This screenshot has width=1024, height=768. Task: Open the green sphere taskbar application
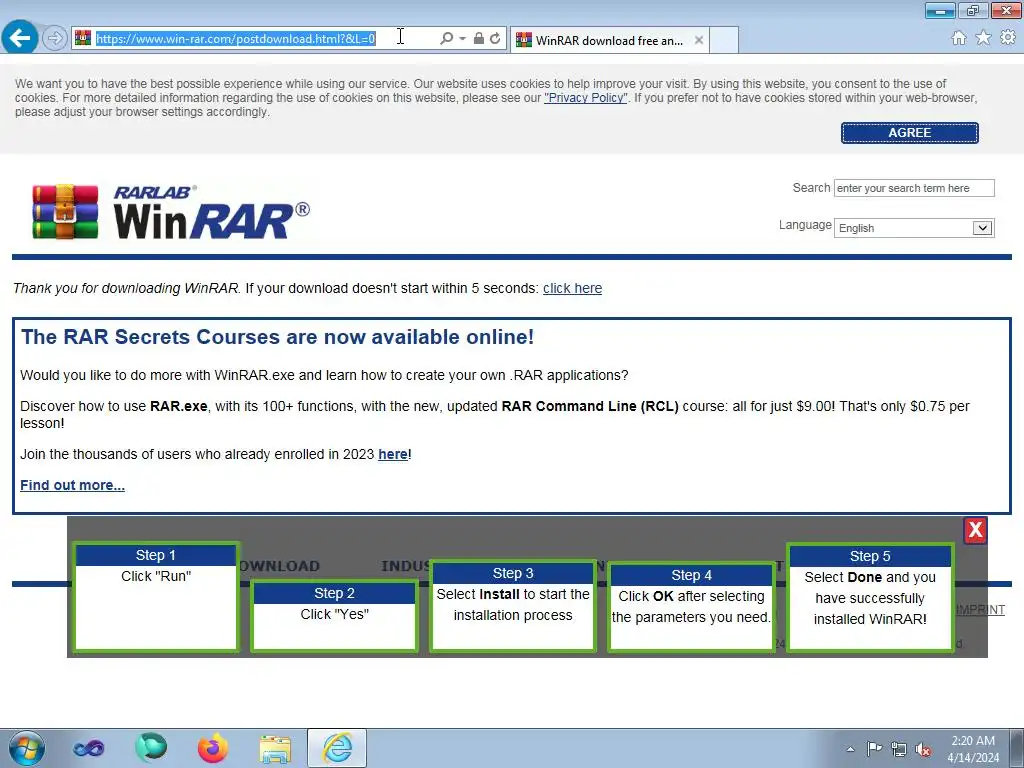pyautogui.click(x=151, y=748)
